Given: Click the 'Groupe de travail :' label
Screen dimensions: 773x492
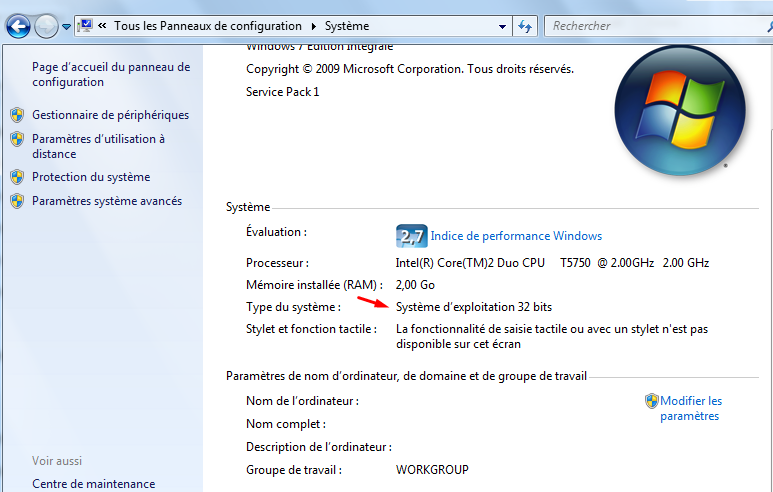Looking at the screenshot, I should click(294, 470).
